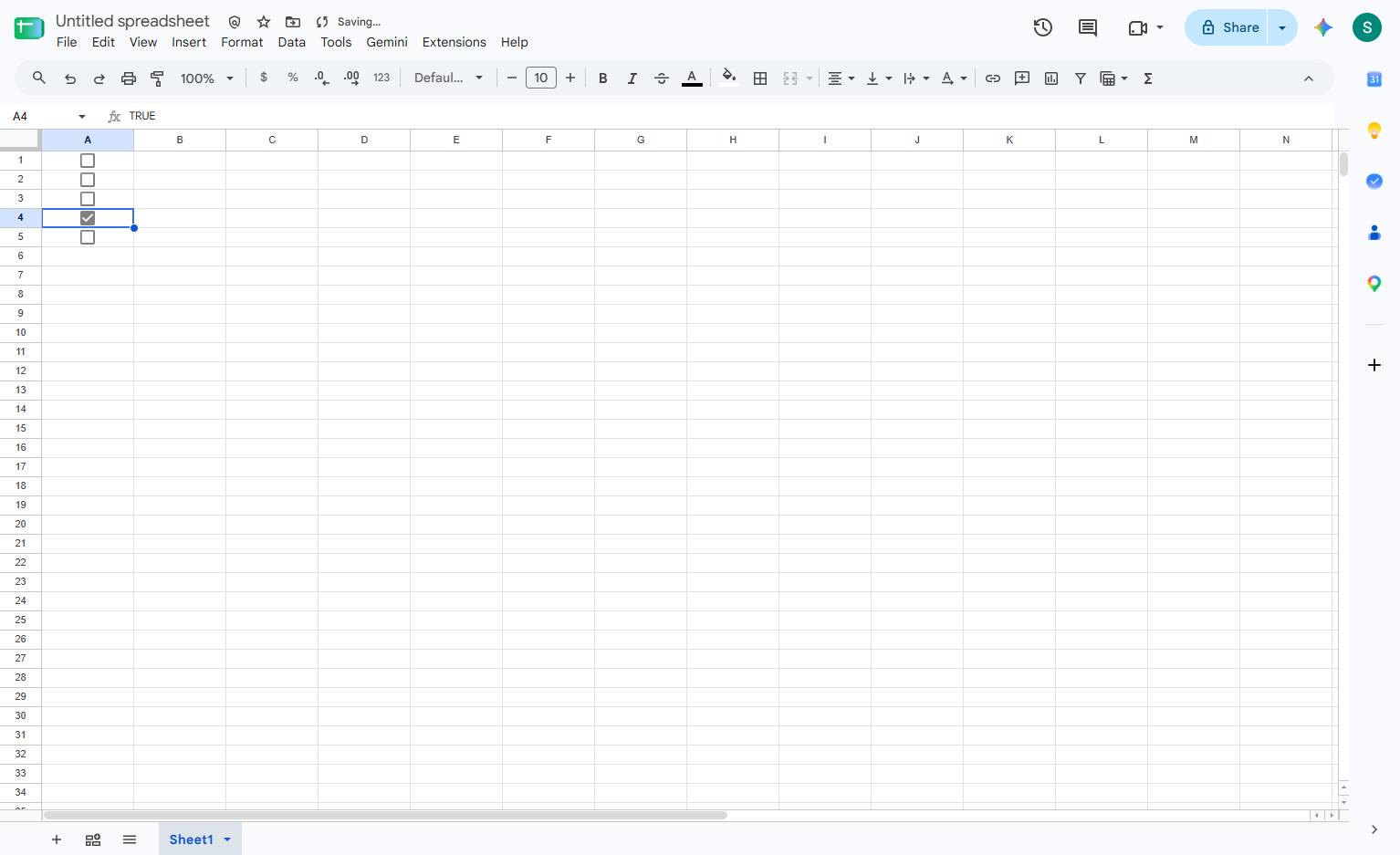Open the borders tool
This screenshot has height=855, width=1400.
pos(760,78)
